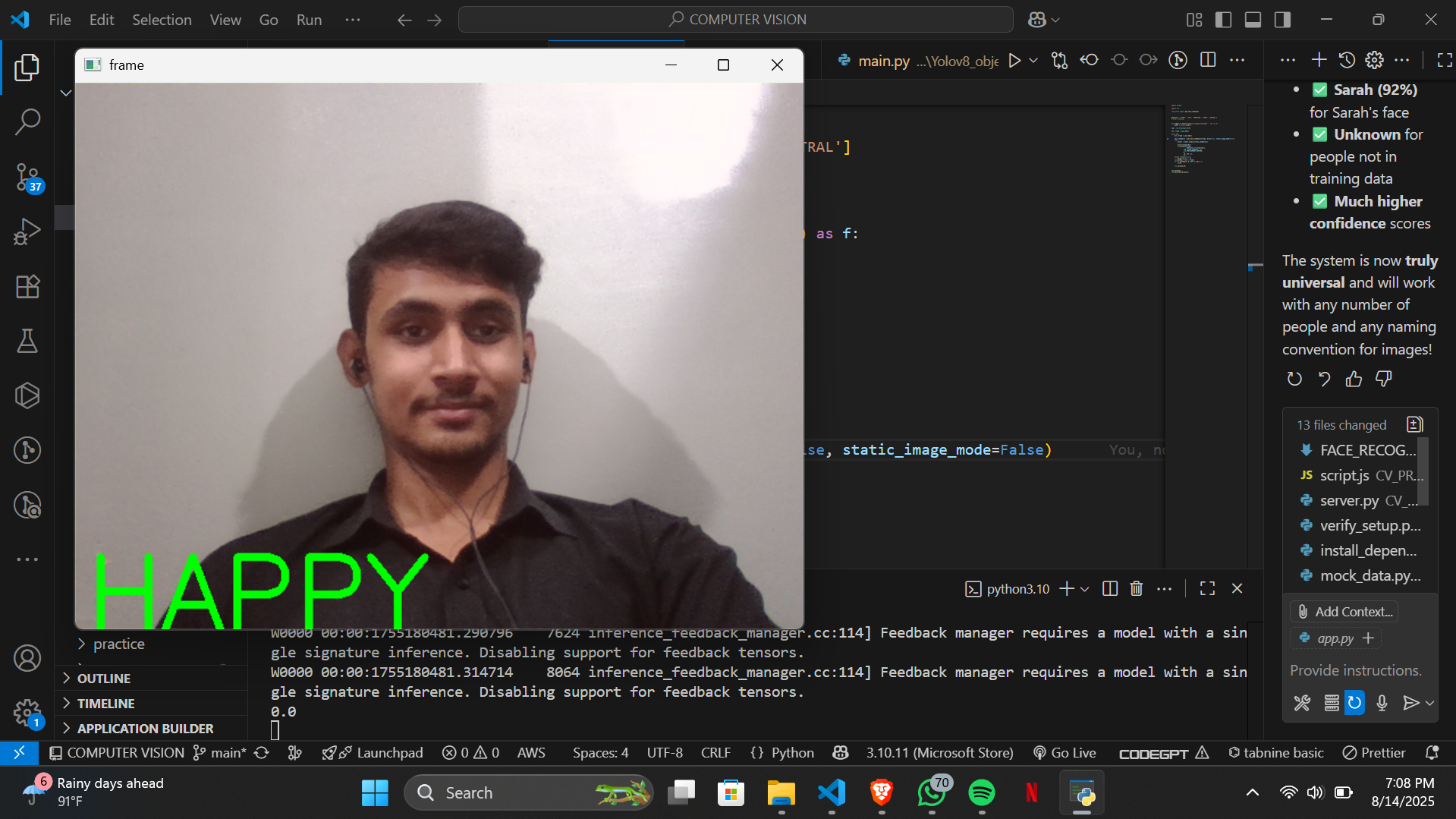This screenshot has height=819, width=1456.
Task: Open the Testing flask view
Action: click(x=27, y=341)
